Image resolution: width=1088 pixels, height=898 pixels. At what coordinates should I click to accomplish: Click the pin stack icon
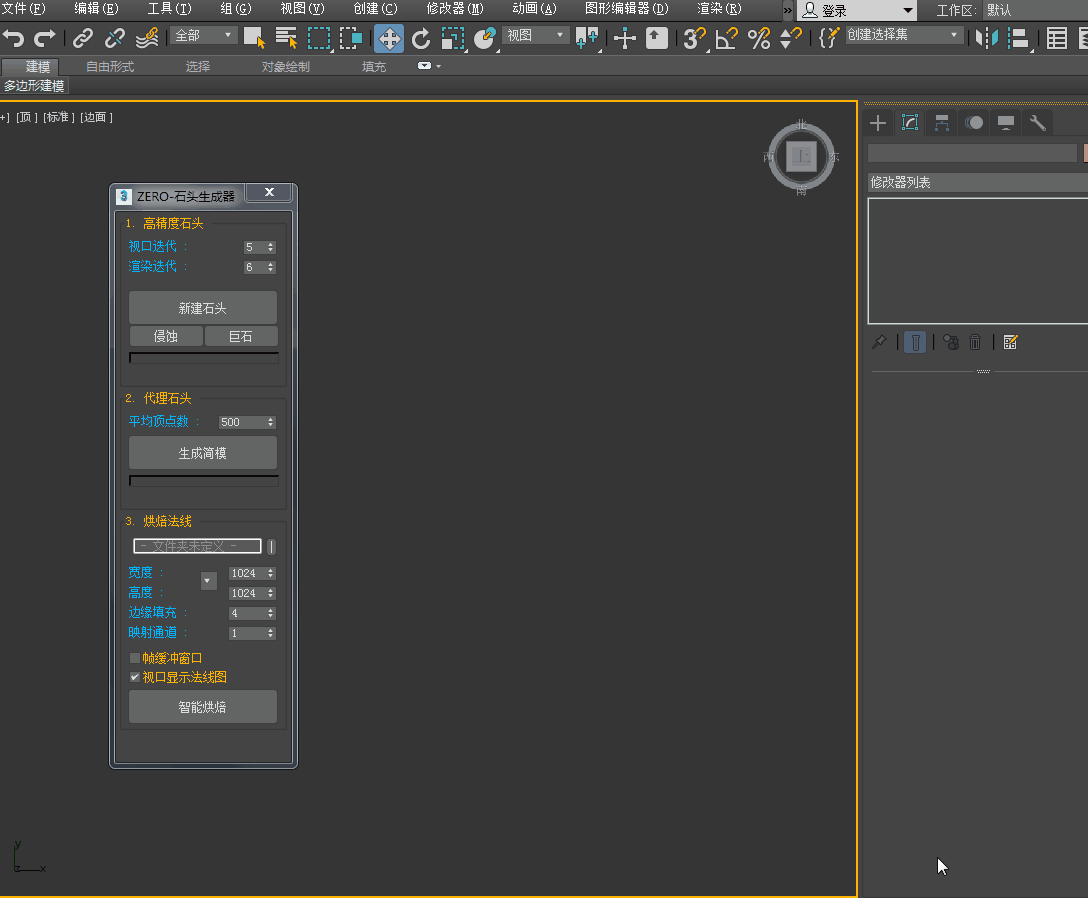click(879, 342)
